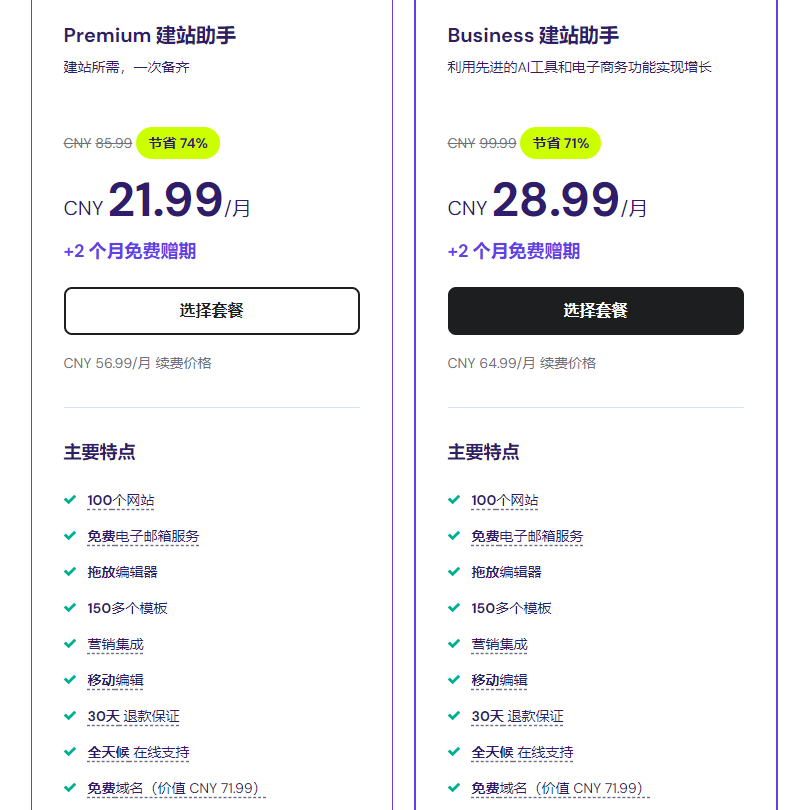Viewport: 808px width, 810px height.
Task: Click Business 30天 退款保证 feature
Action: pos(517,716)
